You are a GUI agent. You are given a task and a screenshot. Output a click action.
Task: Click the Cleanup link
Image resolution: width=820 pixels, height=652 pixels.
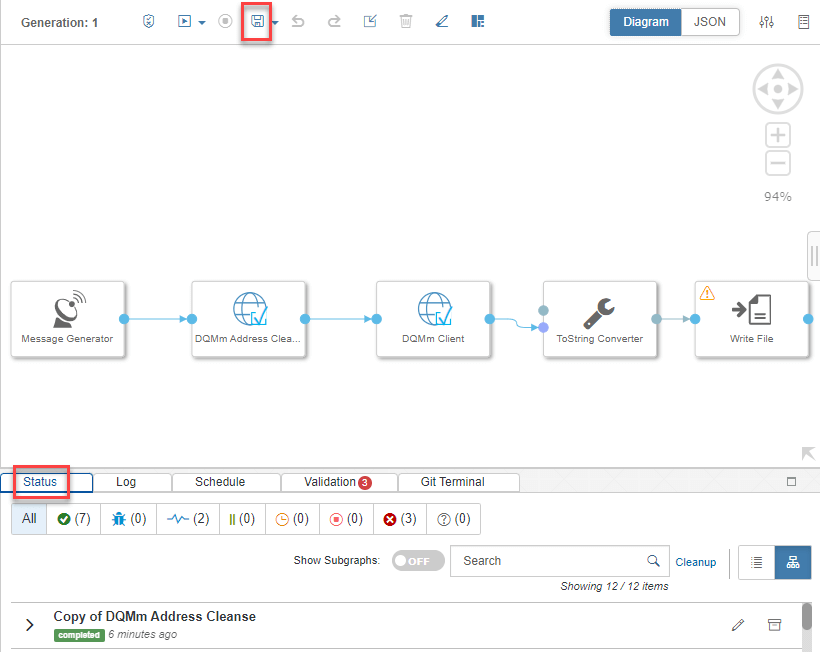(696, 562)
